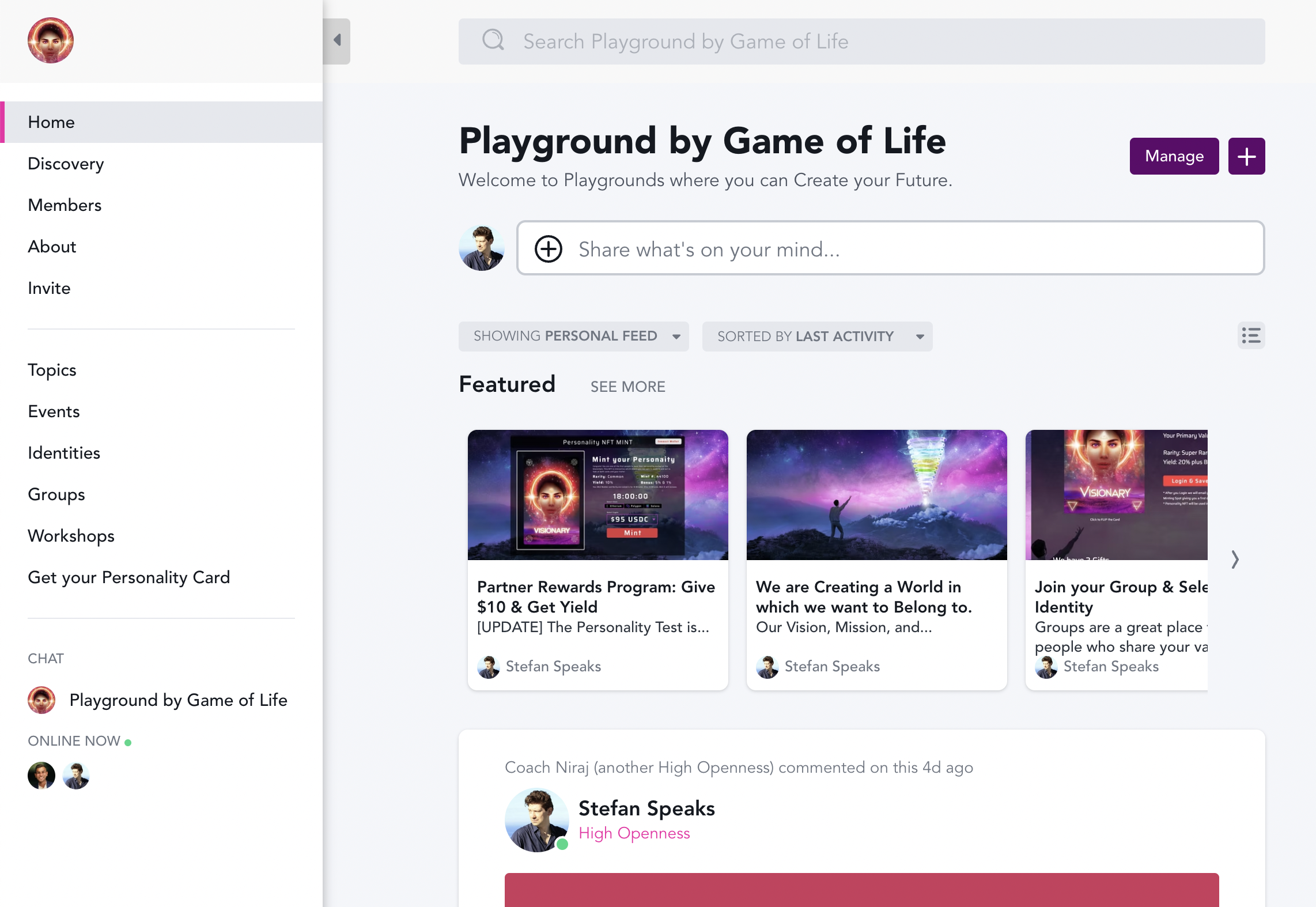
Task: Click Stefan Speaks name in feed post
Action: pos(646,808)
